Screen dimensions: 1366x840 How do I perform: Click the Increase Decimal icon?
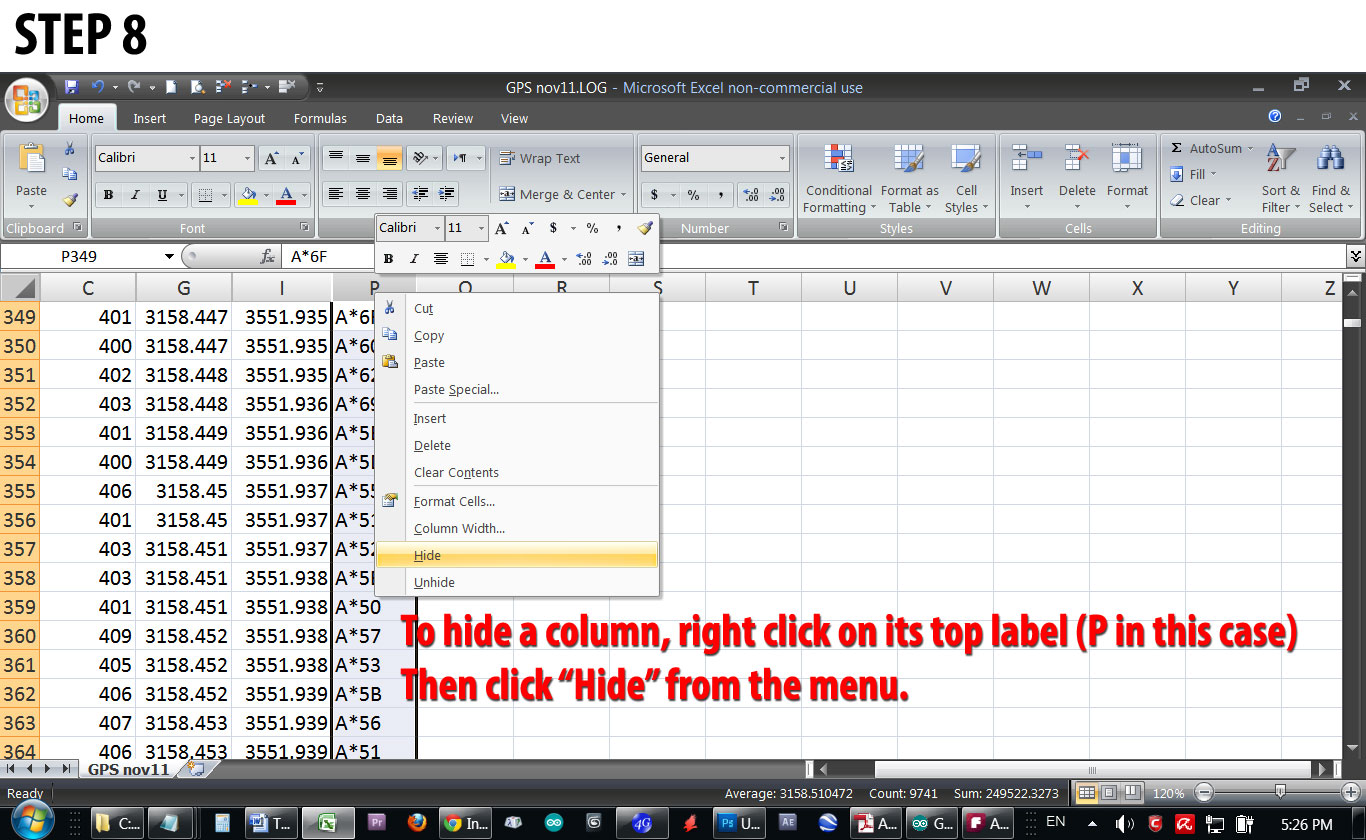tap(750, 194)
